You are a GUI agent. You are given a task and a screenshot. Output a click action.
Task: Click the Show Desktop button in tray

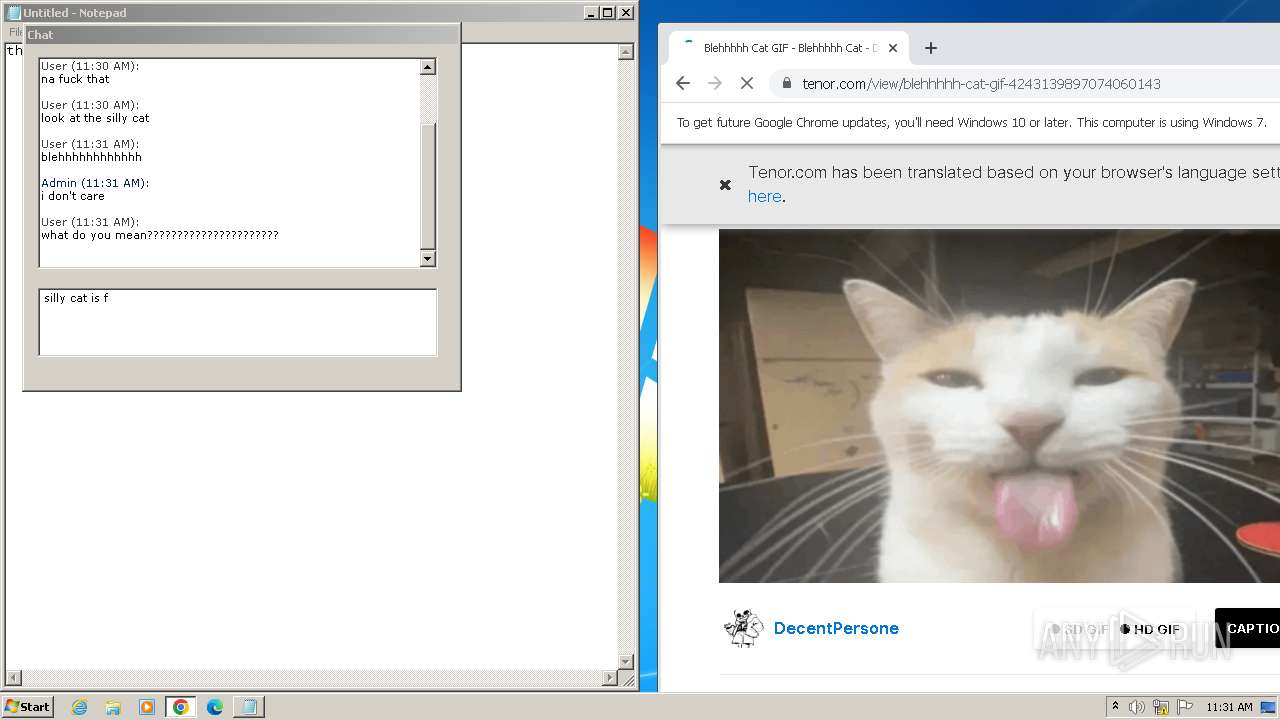coord(1270,707)
